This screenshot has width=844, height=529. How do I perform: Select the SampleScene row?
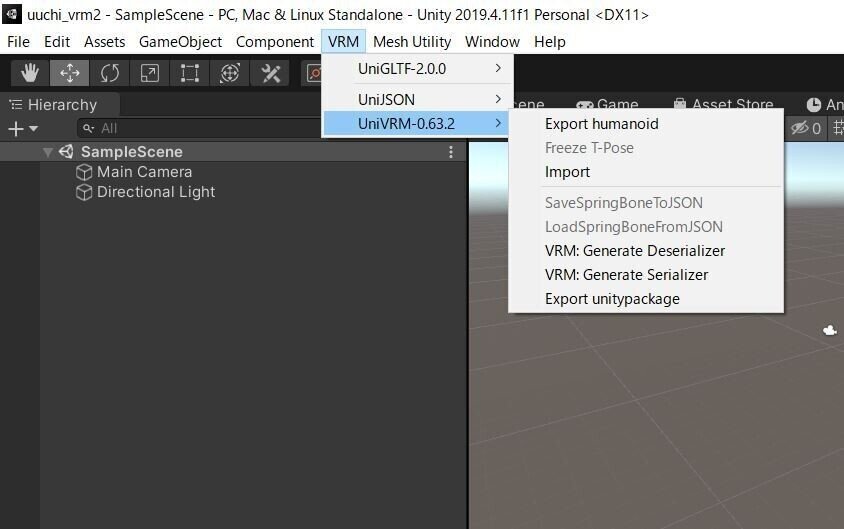click(234, 152)
